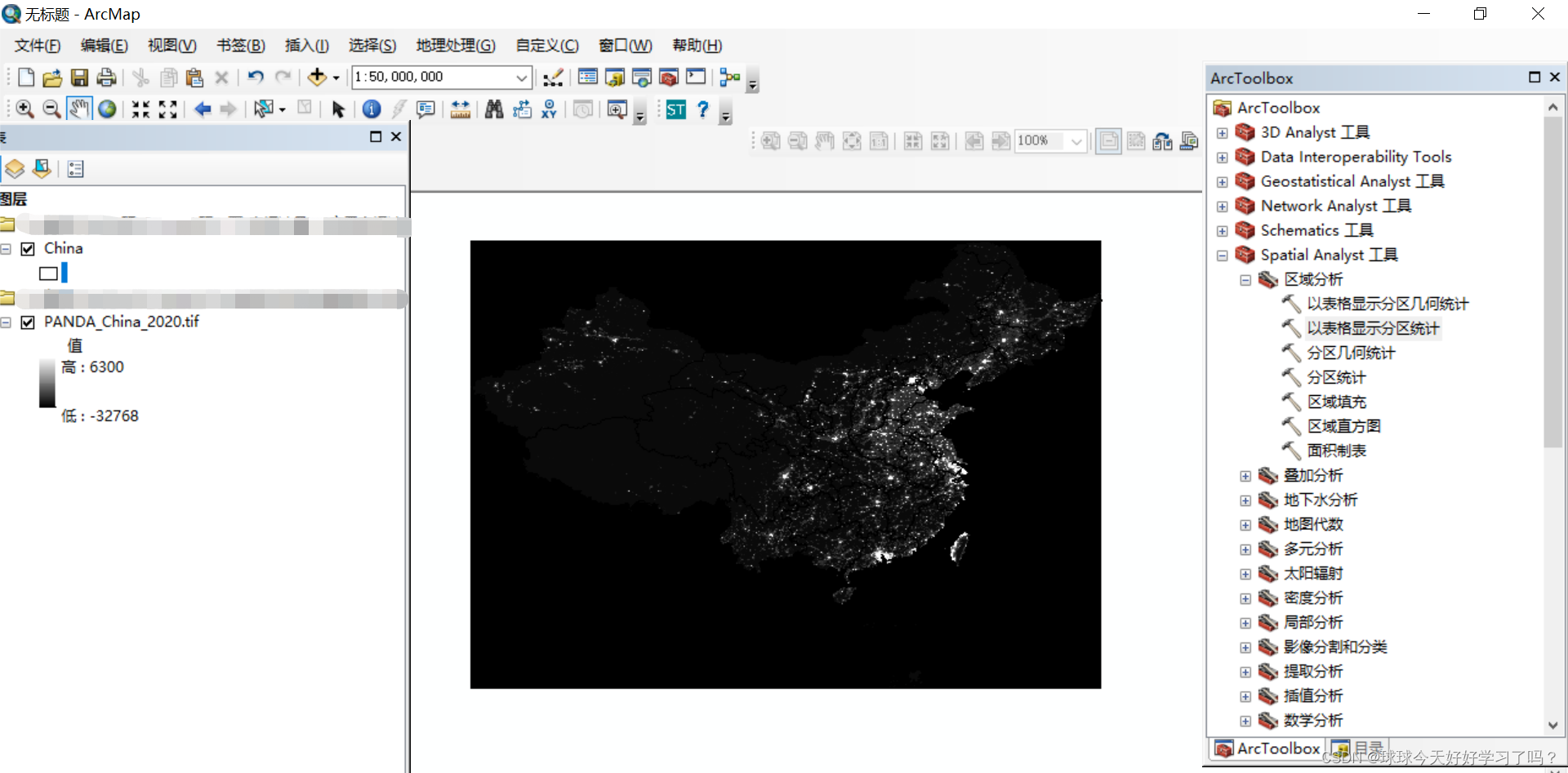Screen dimensions: 1568x773
Task: Open the Python window icon
Action: click(696, 78)
